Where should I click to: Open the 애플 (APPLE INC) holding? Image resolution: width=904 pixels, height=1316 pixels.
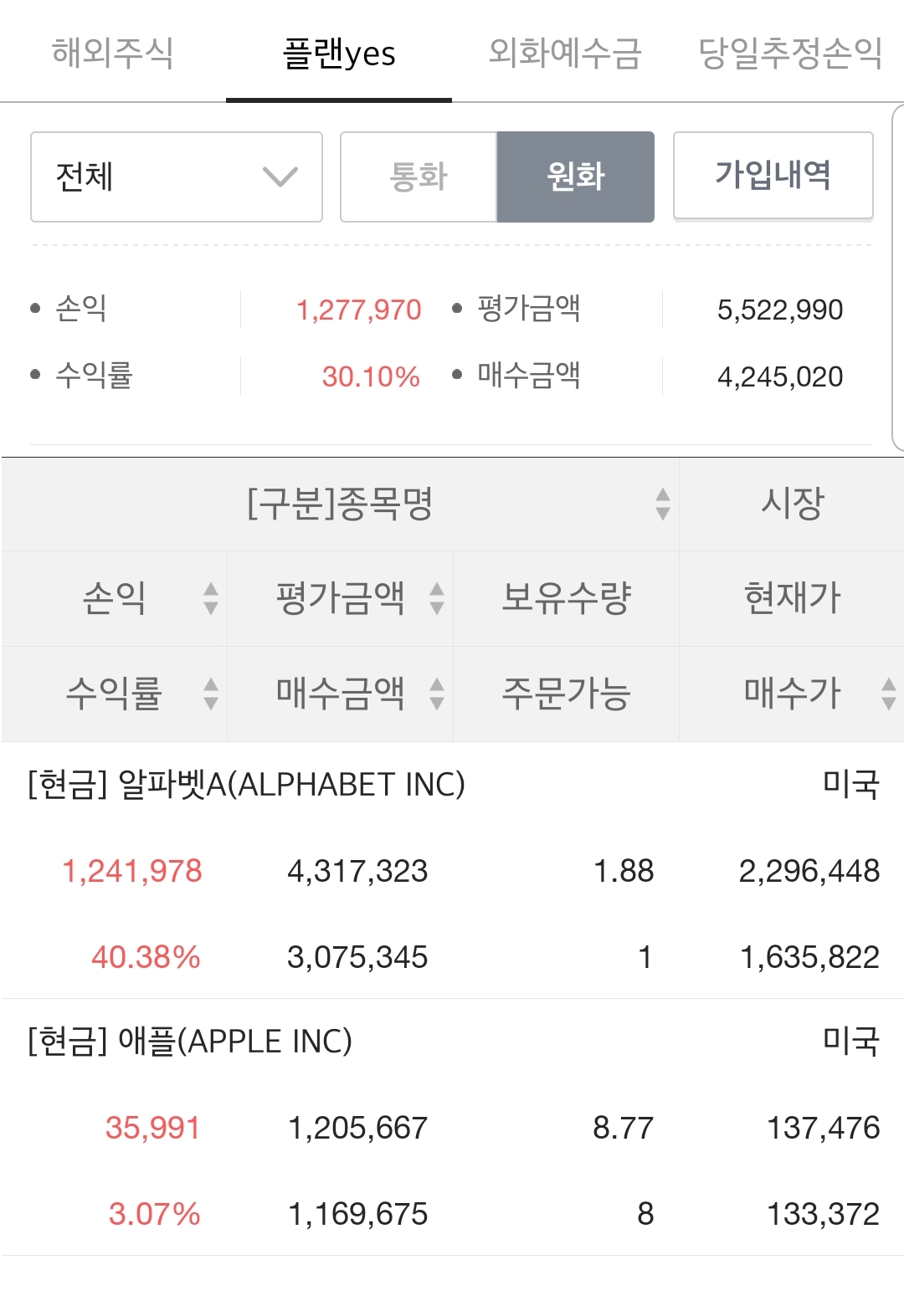coord(190,1042)
